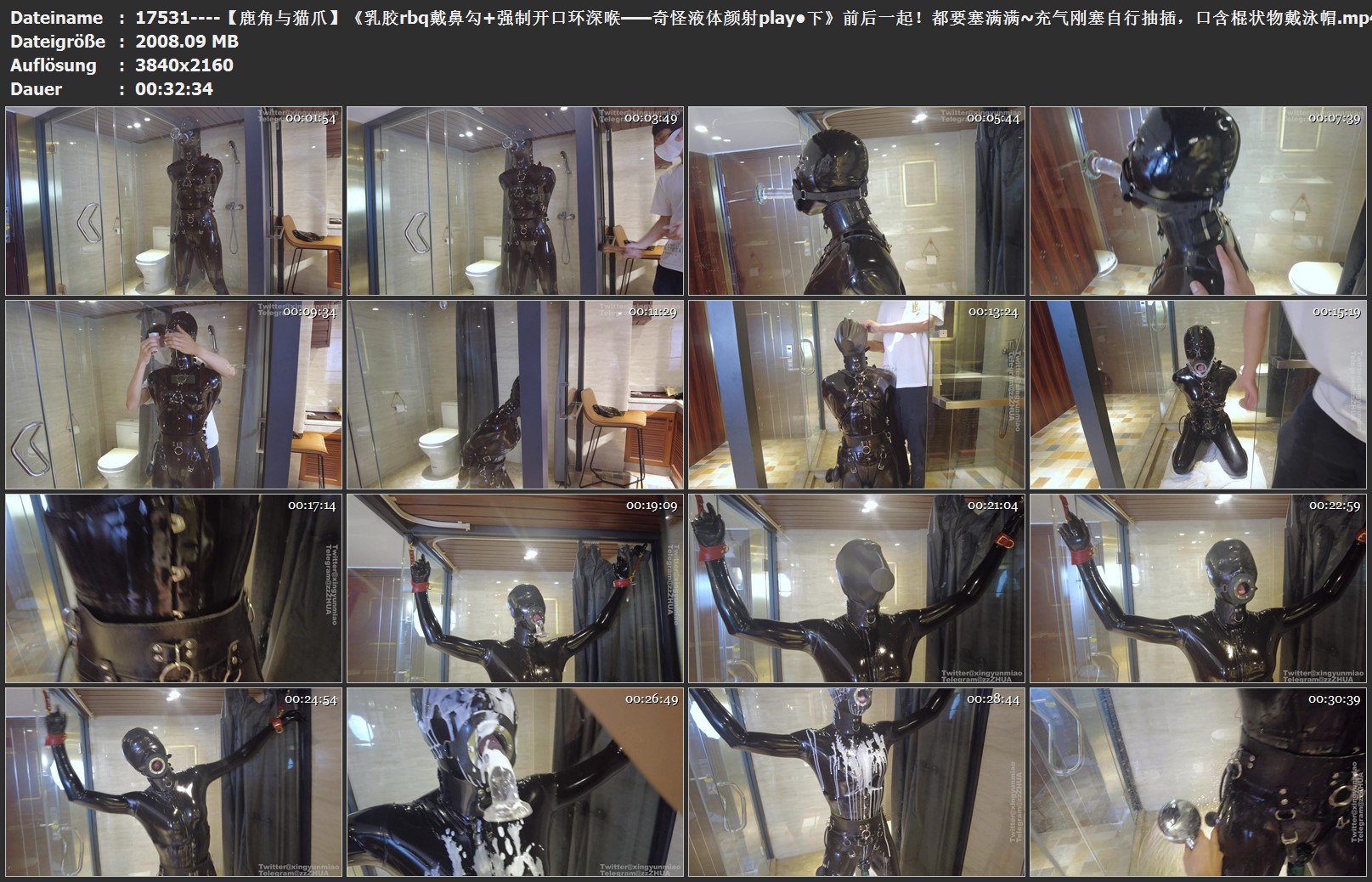Click the Dauer value 00:32:34
The image size is (1372, 882).
coord(174,89)
